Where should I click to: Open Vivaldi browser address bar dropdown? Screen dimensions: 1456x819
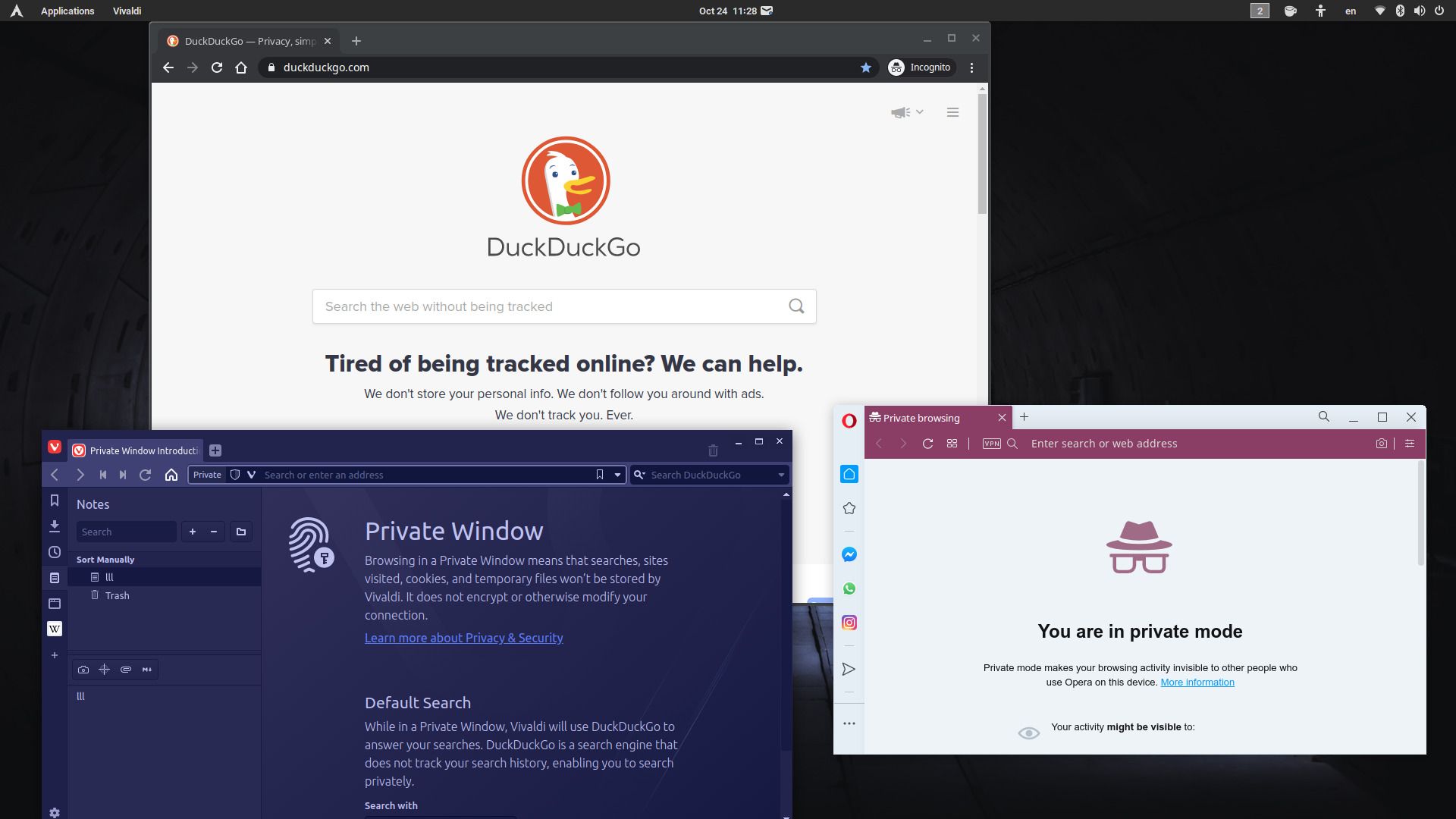(617, 474)
